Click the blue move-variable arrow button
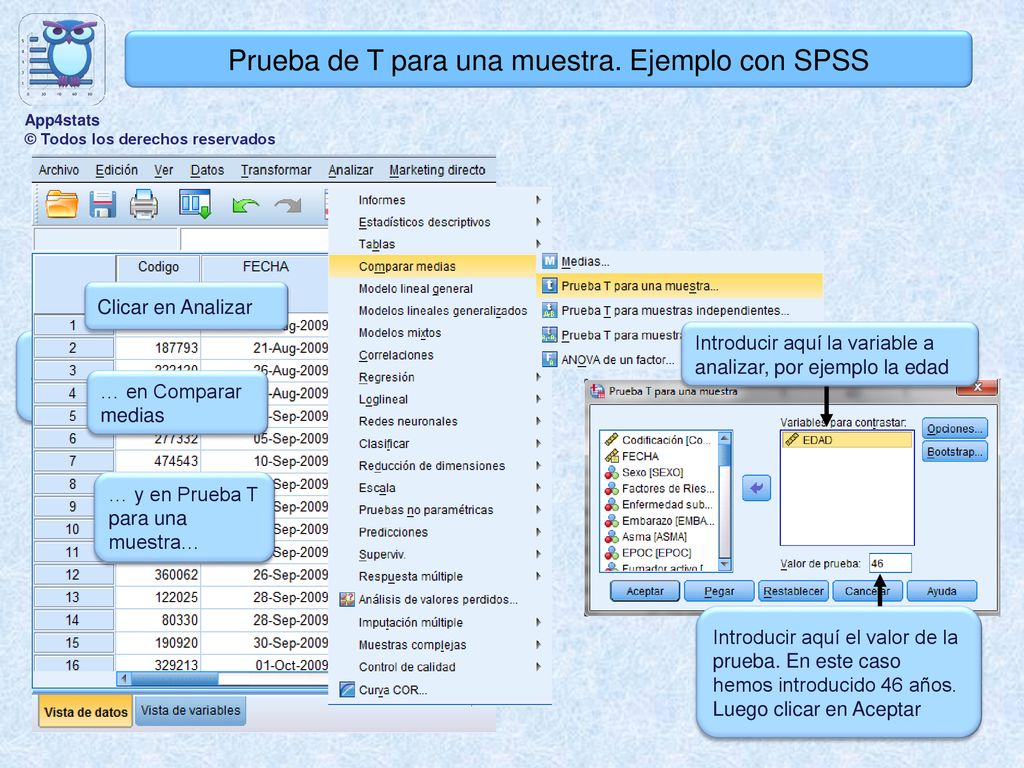The width and height of the screenshot is (1024, 768). [756, 488]
